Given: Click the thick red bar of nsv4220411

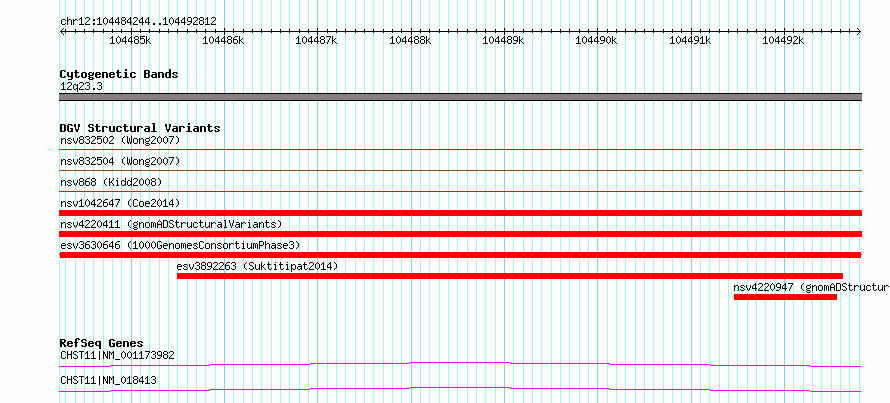Looking at the screenshot, I should click(461, 234).
